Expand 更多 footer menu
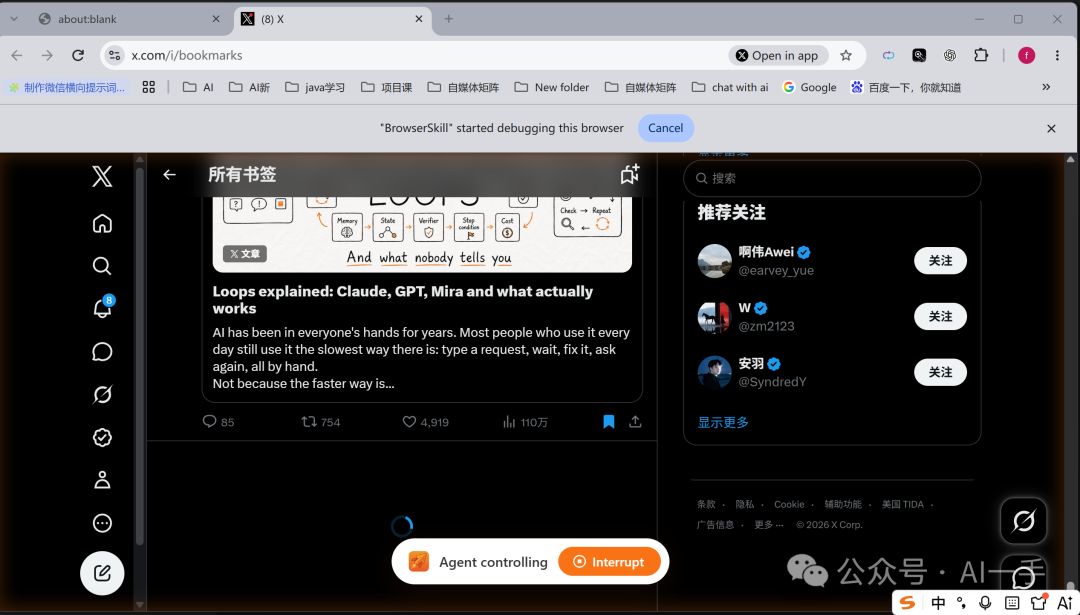This screenshot has width=1080, height=615. tap(769, 525)
